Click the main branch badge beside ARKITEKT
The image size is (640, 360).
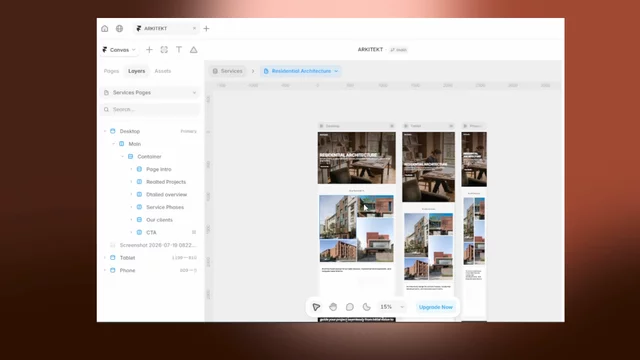point(398,50)
